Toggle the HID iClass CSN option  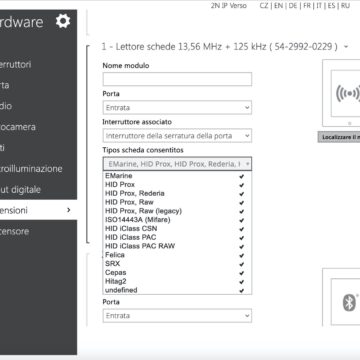(177, 228)
